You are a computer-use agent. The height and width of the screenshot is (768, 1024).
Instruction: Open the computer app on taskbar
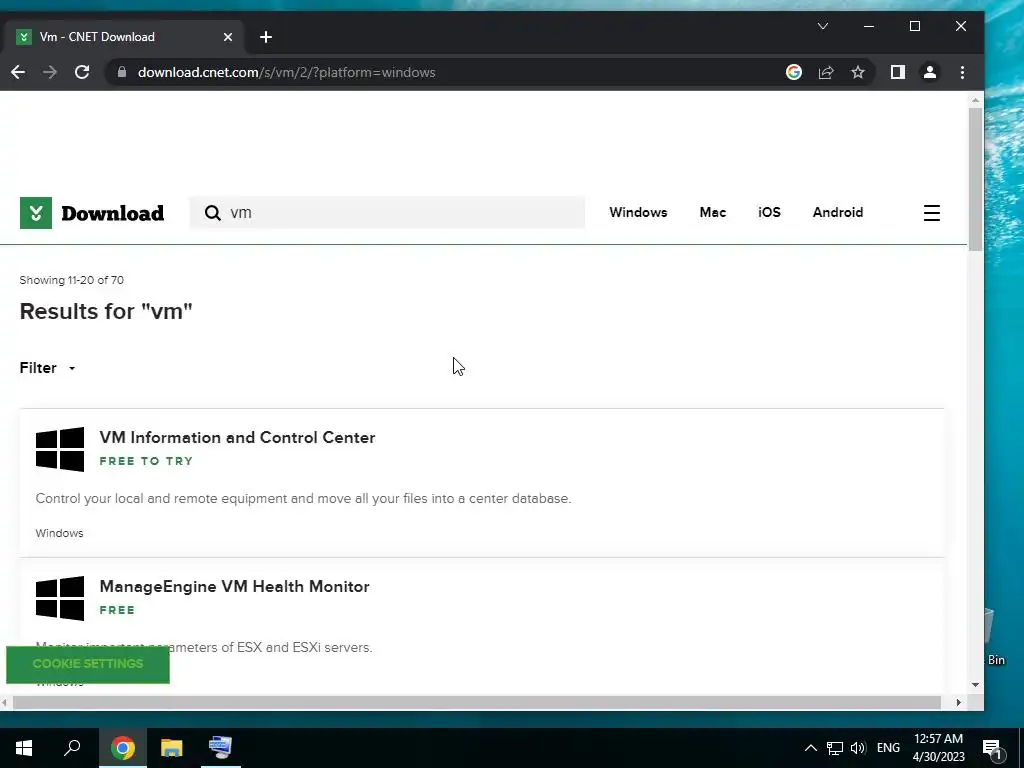(x=220, y=748)
